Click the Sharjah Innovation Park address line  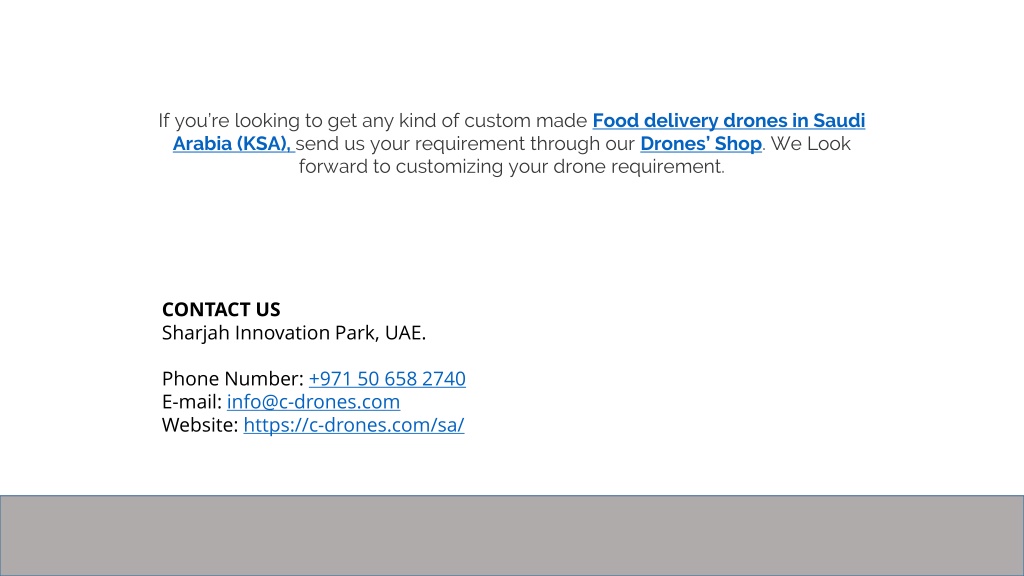294,332
